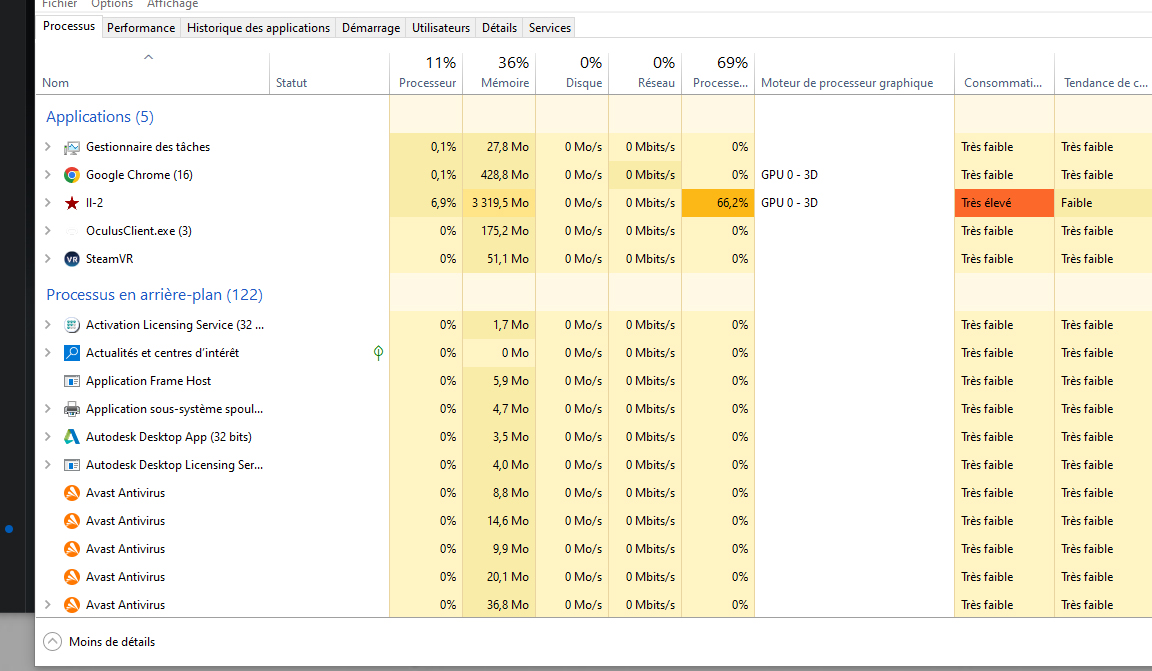Screen dimensions: 1152x671
Task: Click the Avast icon on the 36,8 Mo row
Action: pyautogui.click(x=71, y=604)
